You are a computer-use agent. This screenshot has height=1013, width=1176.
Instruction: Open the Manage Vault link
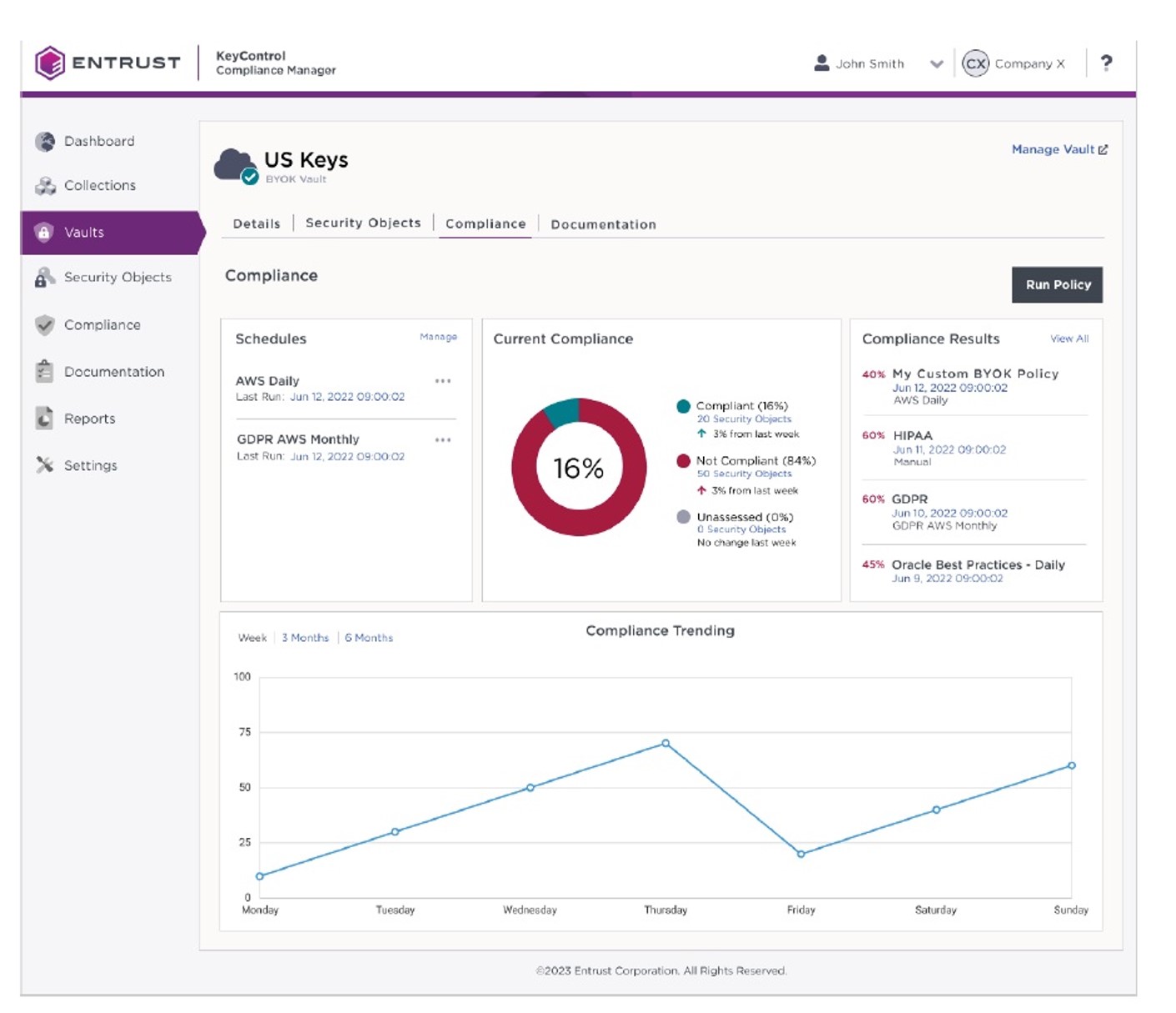1053,149
